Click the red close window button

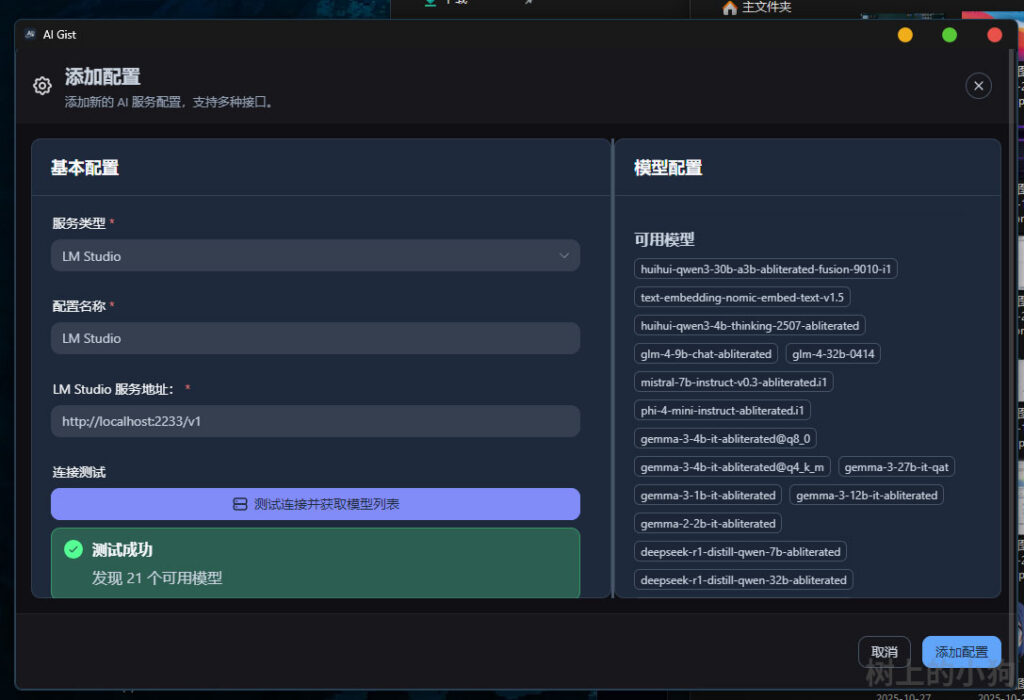coord(994,35)
